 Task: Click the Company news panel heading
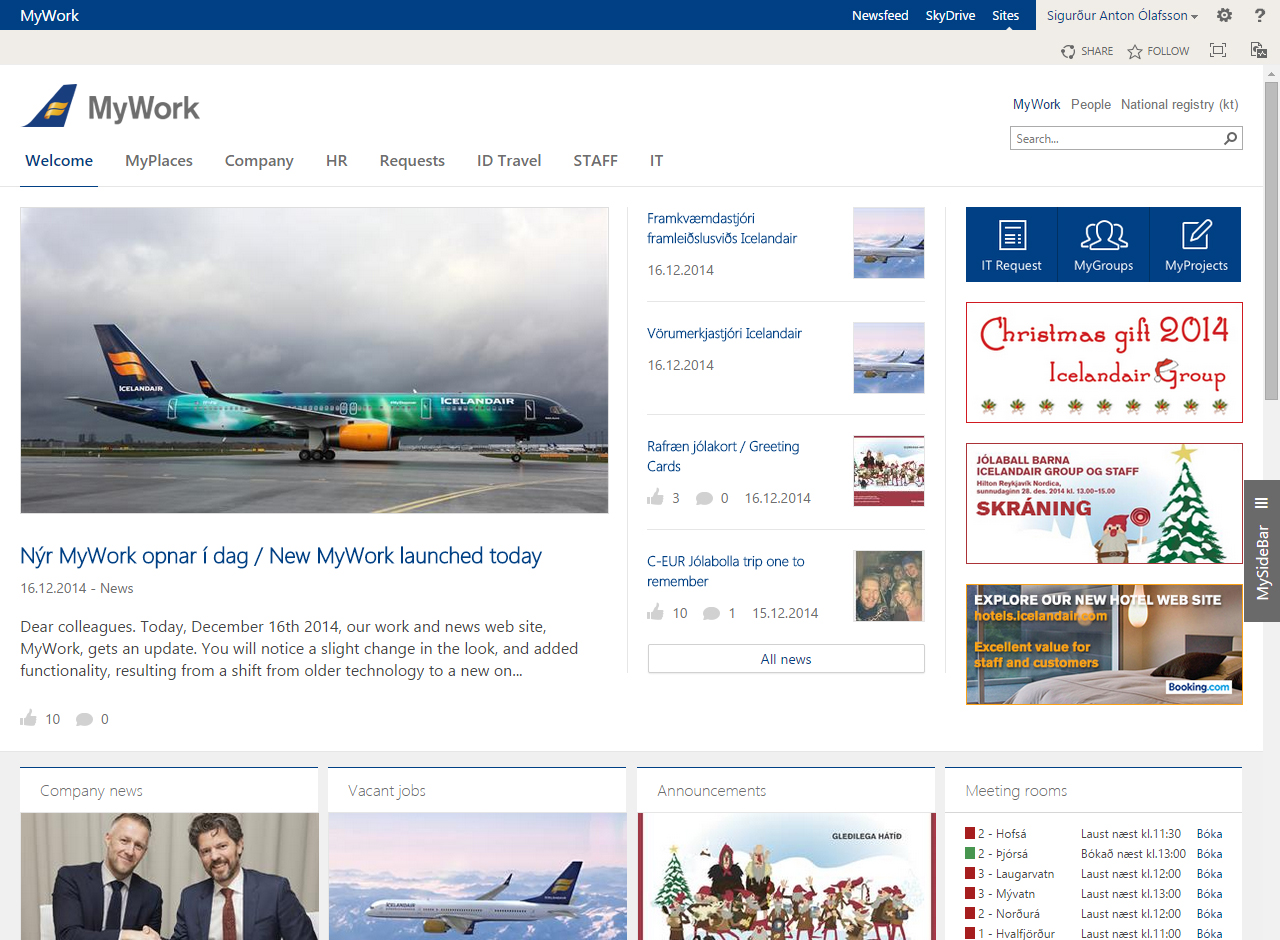(91, 790)
